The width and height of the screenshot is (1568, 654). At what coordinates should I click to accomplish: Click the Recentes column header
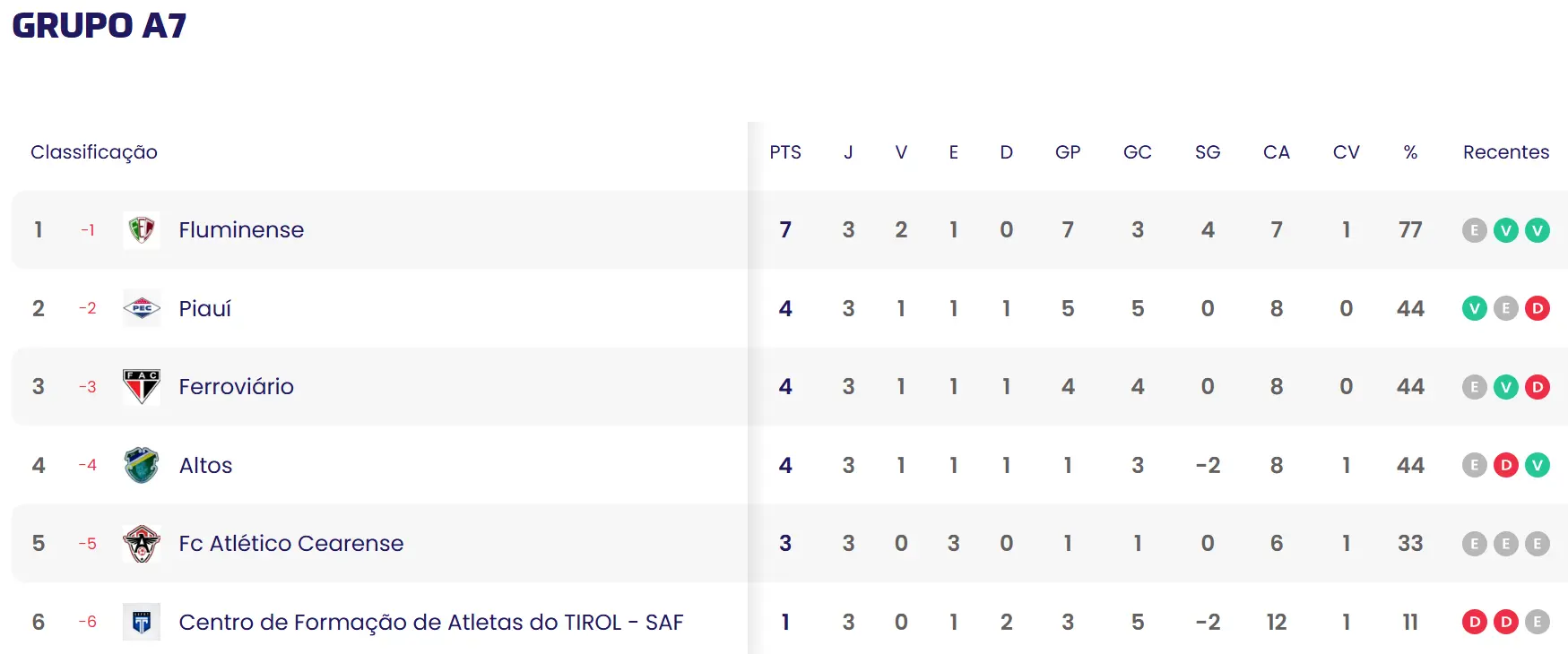pyautogui.click(x=1505, y=152)
